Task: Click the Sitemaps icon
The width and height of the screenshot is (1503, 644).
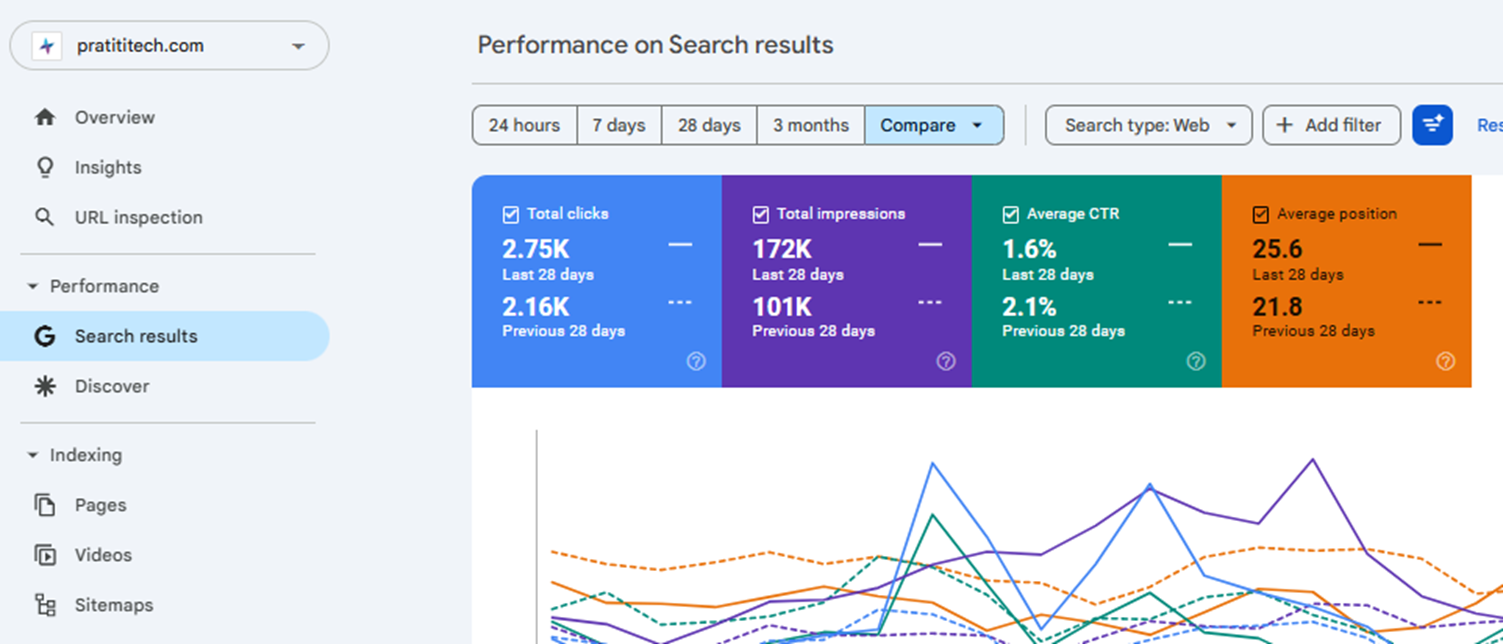Action: [x=45, y=605]
